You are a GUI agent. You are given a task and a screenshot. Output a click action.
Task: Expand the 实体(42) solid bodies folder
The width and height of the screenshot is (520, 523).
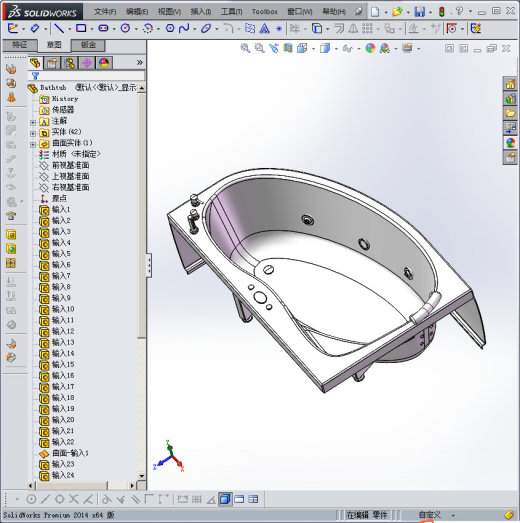(33, 133)
